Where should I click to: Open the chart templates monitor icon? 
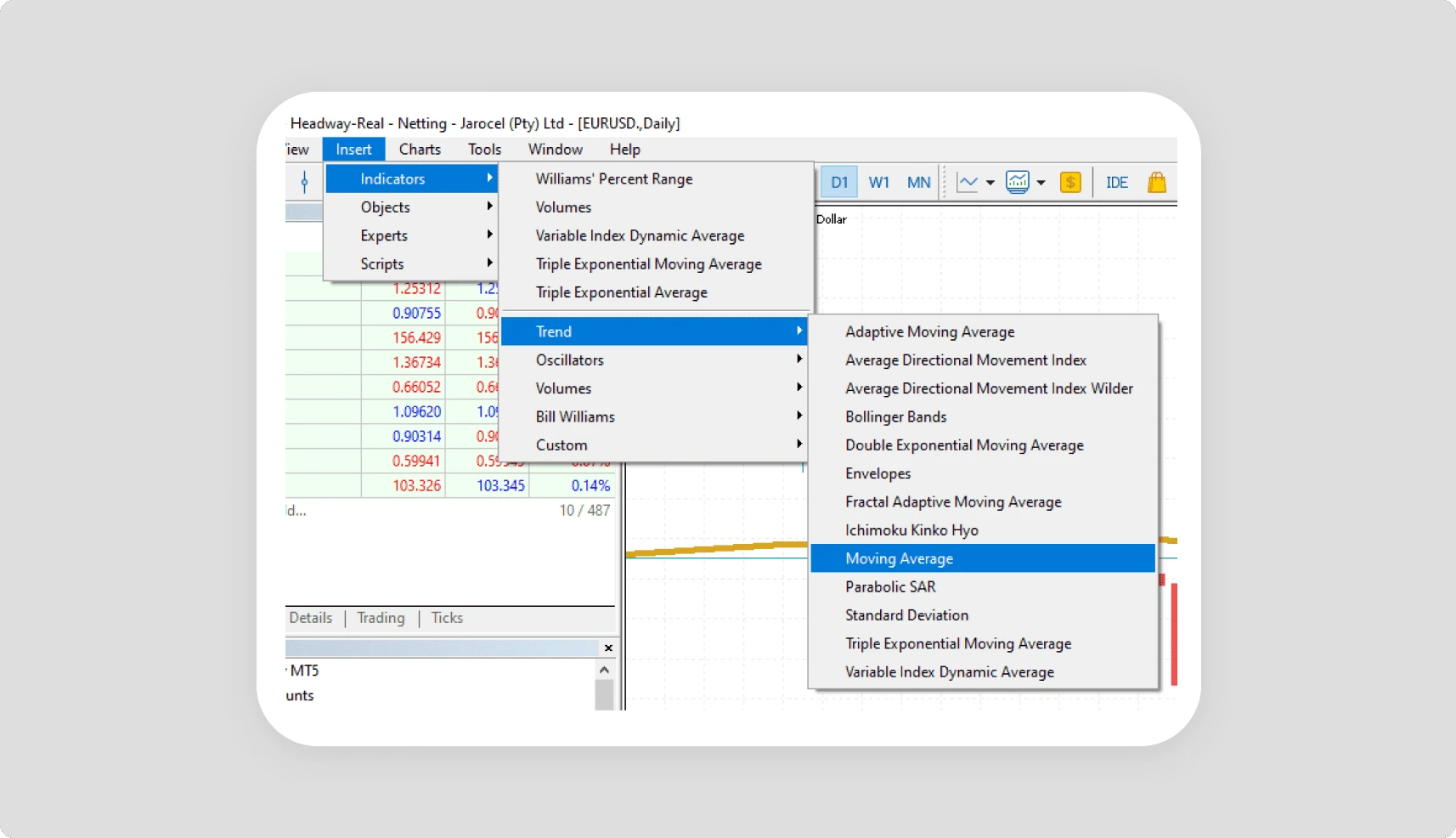pyautogui.click(x=1017, y=182)
